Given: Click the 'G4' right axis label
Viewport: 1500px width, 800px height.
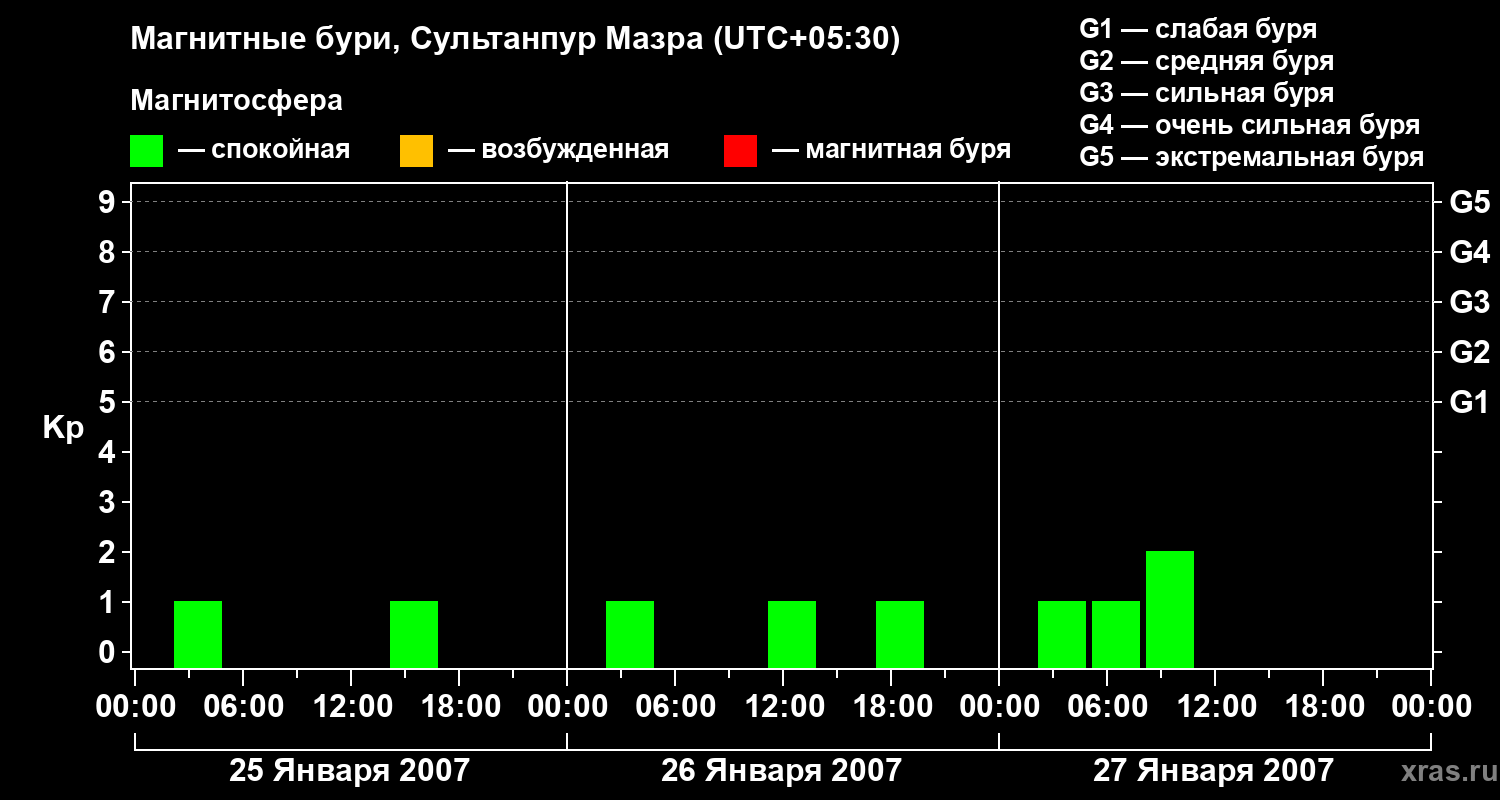Looking at the screenshot, I should 1470,252.
